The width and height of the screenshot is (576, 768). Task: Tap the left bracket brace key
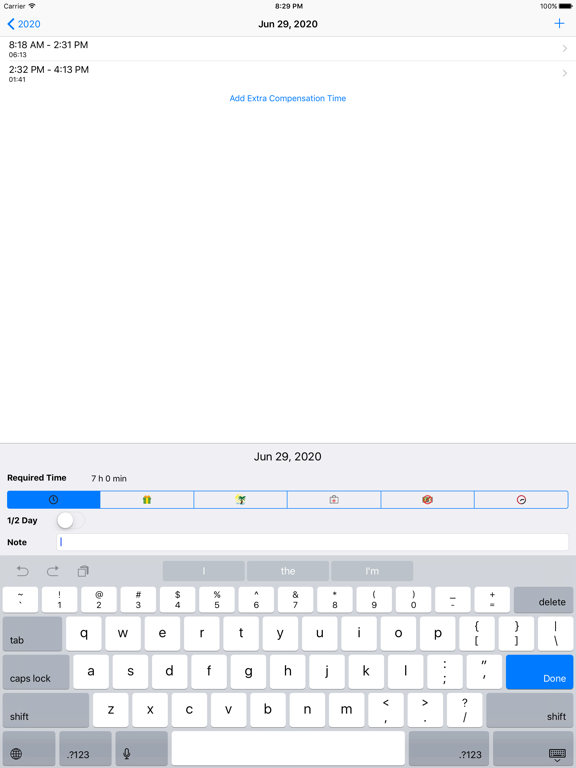[477, 634]
